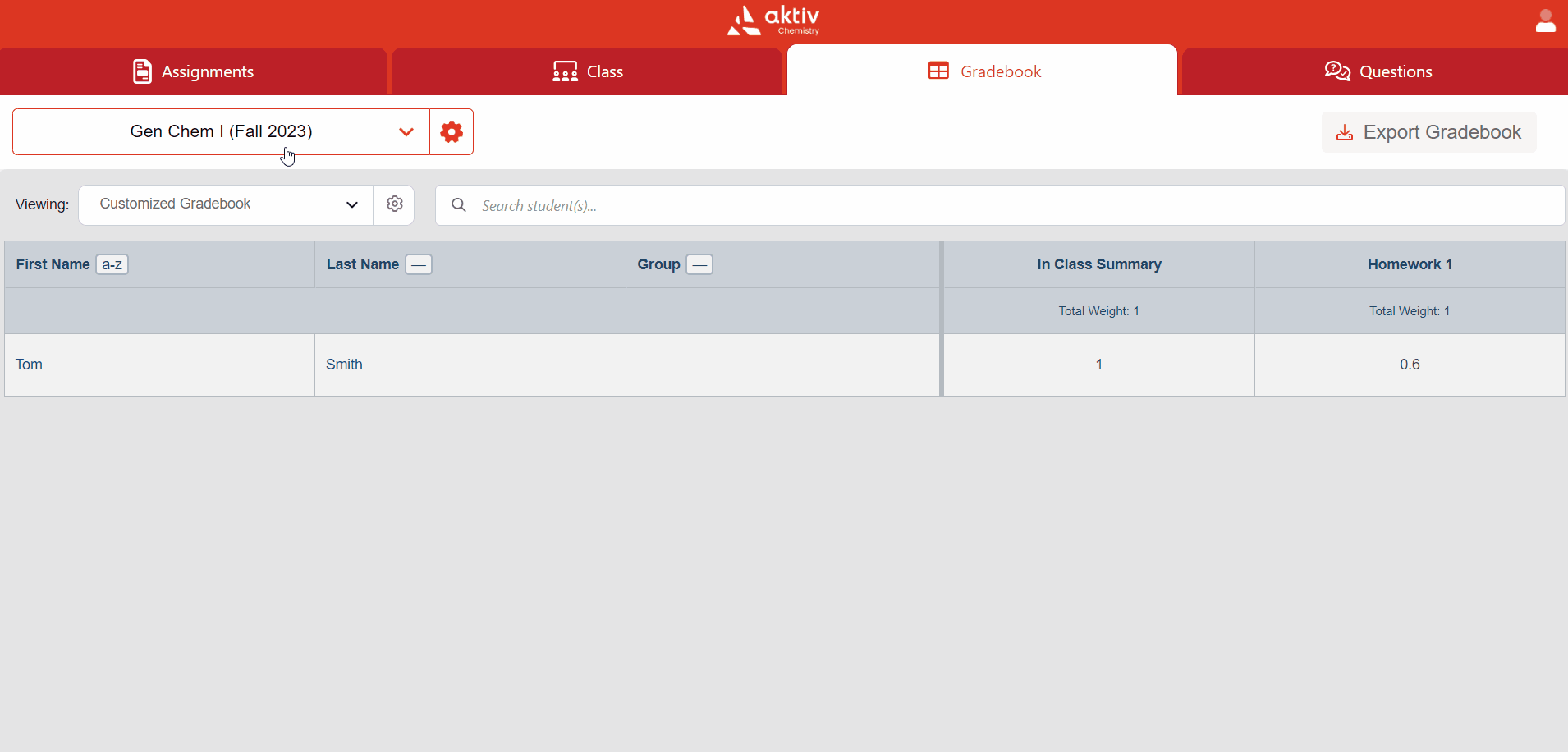Open the user profile icon
Image resolution: width=1568 pixels, height=752 pixels.
(1545, 21)
